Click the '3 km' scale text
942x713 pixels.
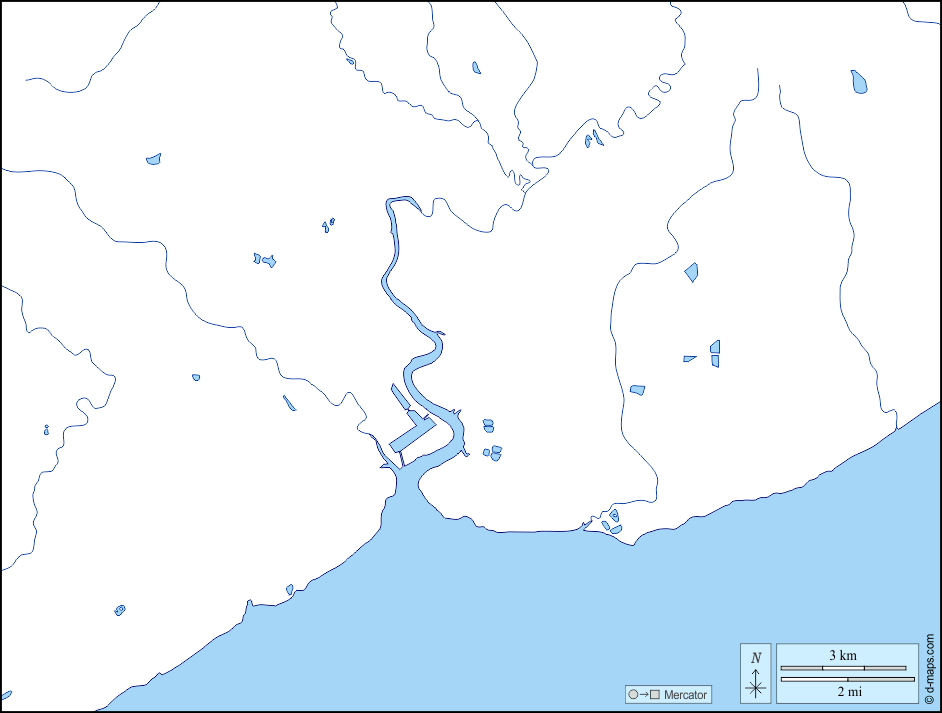point(842,656)
